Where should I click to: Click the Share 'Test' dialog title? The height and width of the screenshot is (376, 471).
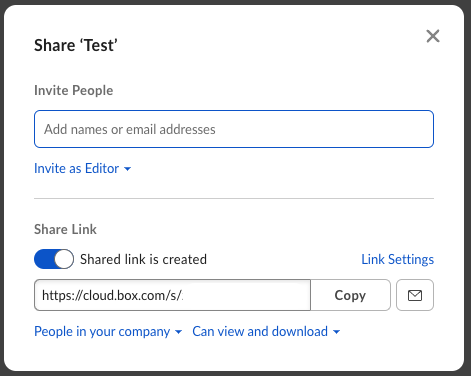tap(76, 45)
